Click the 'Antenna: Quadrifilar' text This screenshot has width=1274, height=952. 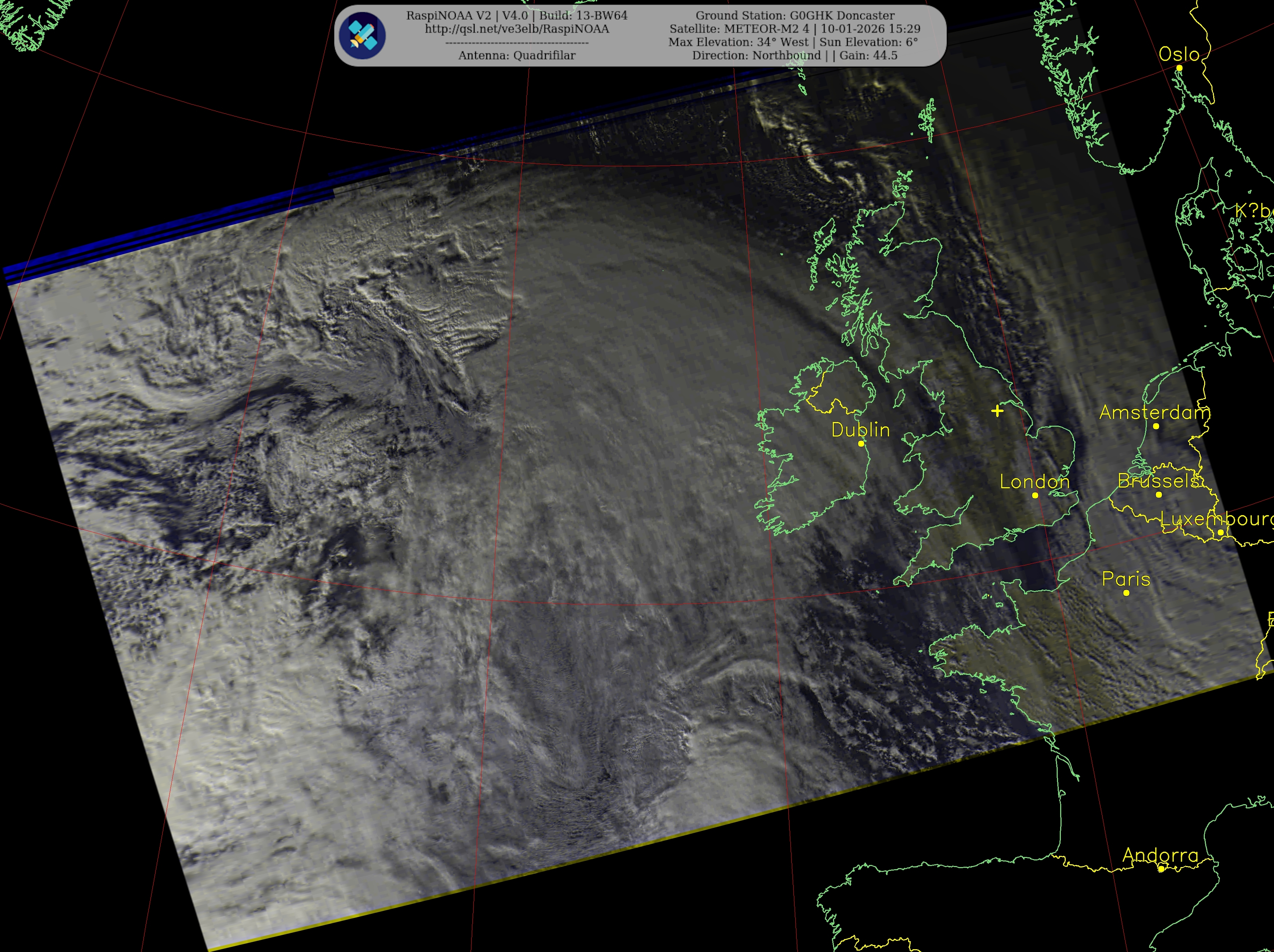click(x=517, y=55)
